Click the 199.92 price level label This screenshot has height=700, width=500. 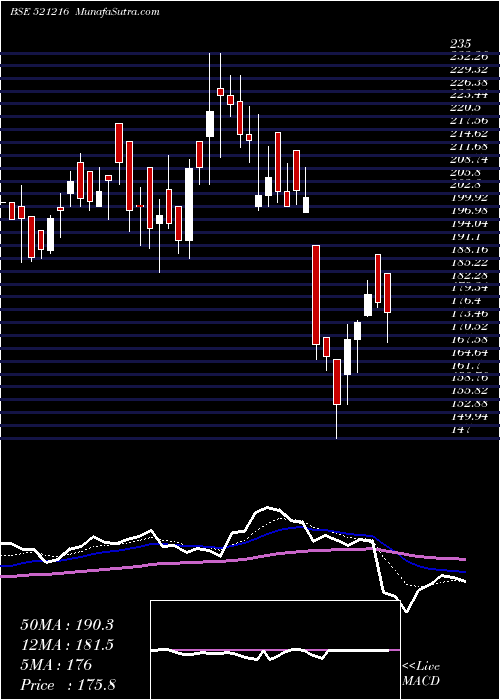(x=469, y=198)
